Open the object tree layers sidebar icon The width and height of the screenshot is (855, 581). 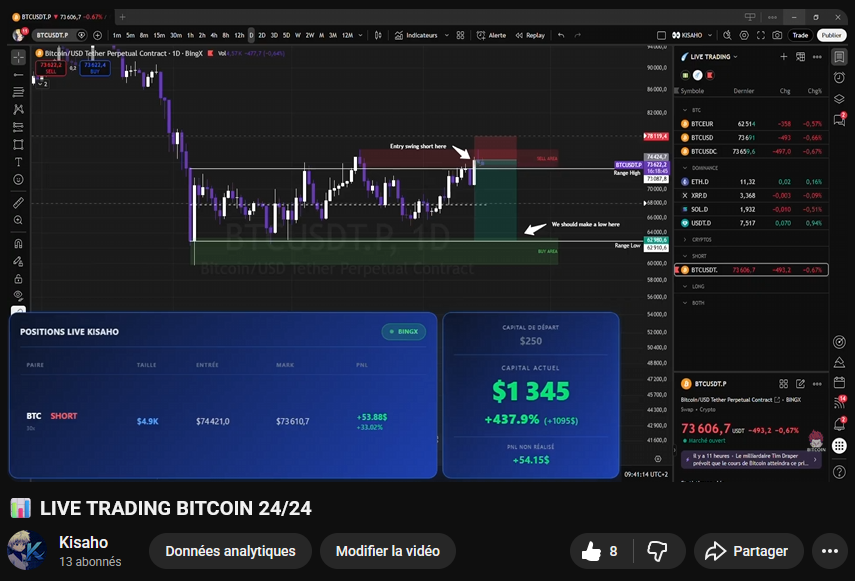(840, 99)
